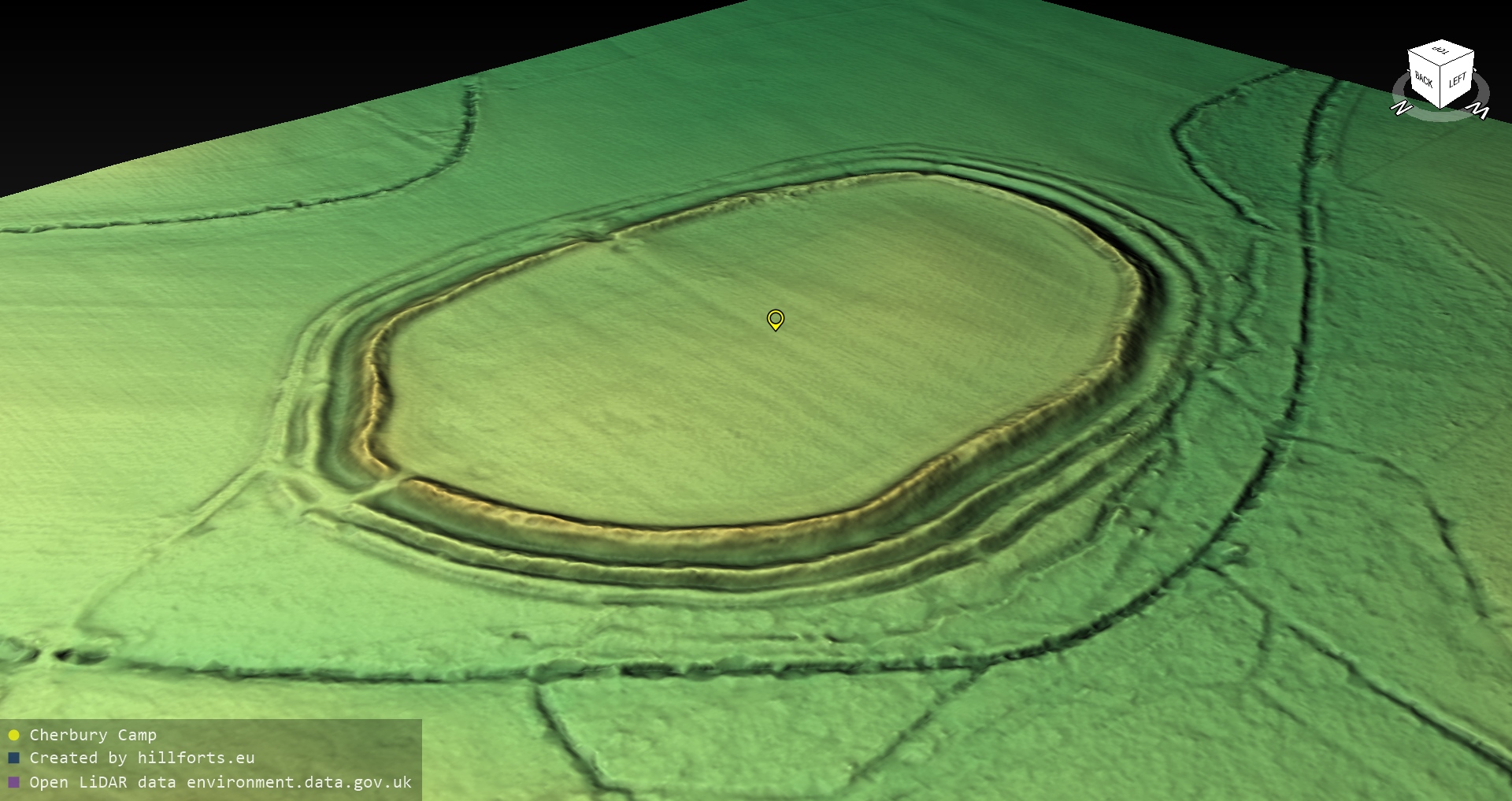1512x801 pixels.
Task: Open the Created by hillforts.eu link
Action: click(x=142, y=758)
